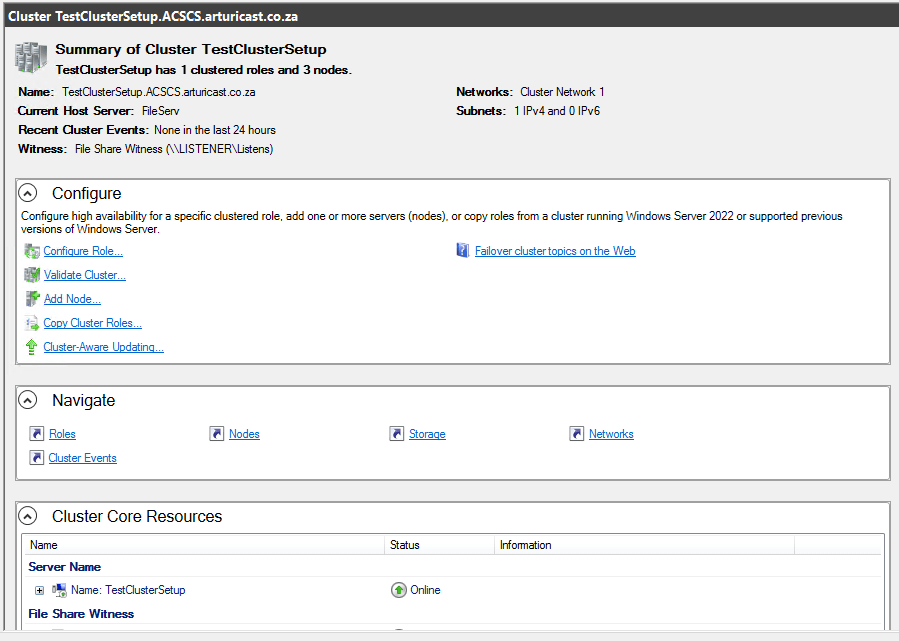Expand the TestClusterSetup server name tree node
This screenshot has width=899, height=641.
point(40,590)
